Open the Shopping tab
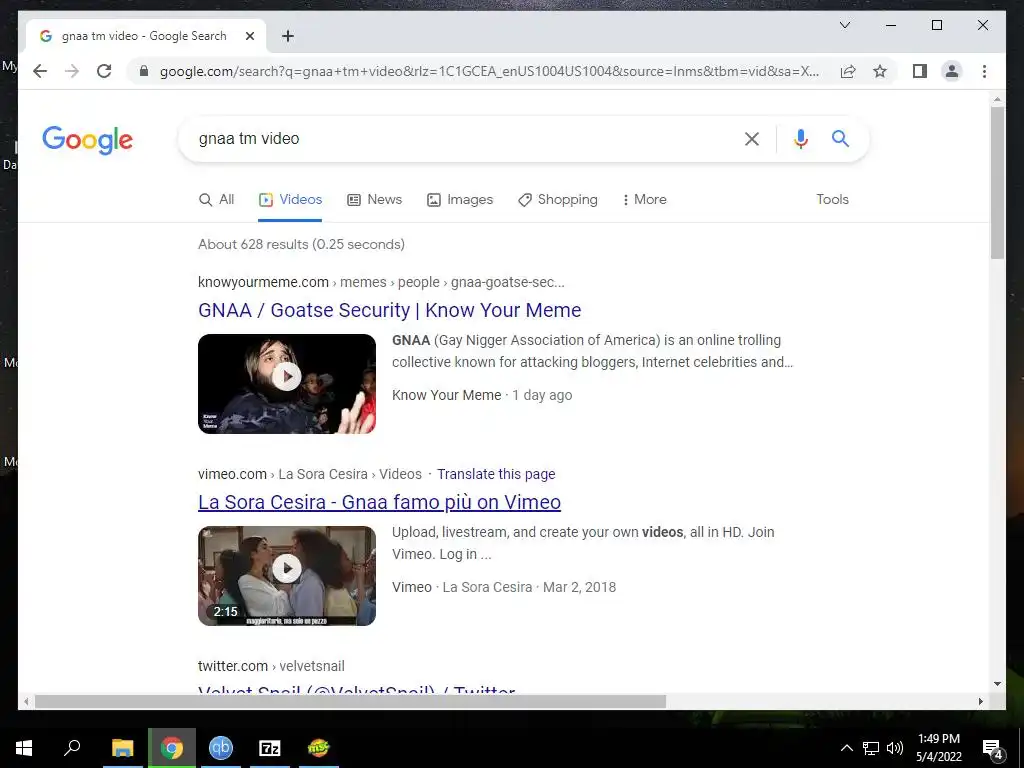The height and width of the screenshot is (768, 1024). point(558,200)
